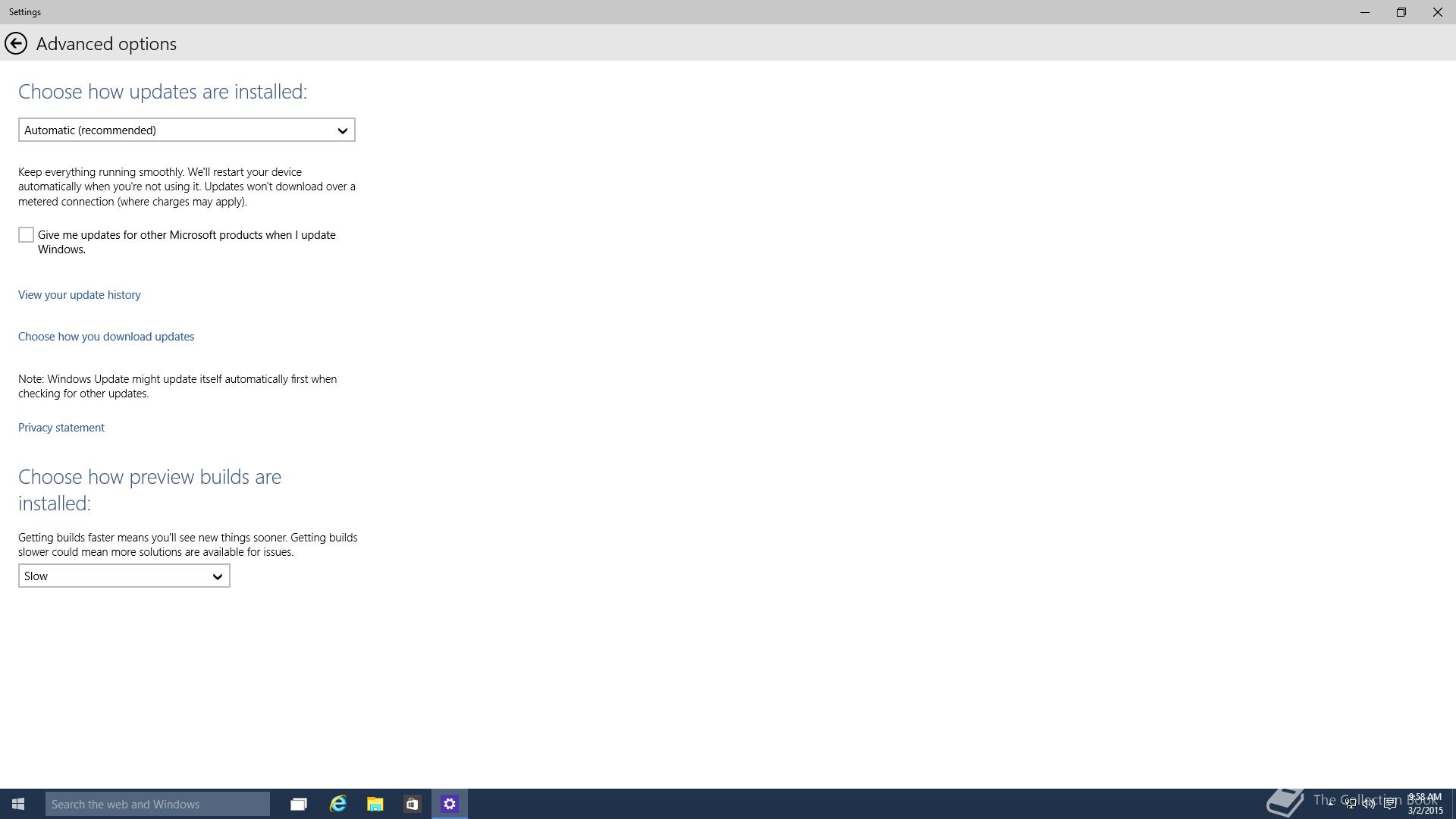Screen dimensions: 1456x819
Task: Click the network status tray icon
Action: coord(1351,804)
